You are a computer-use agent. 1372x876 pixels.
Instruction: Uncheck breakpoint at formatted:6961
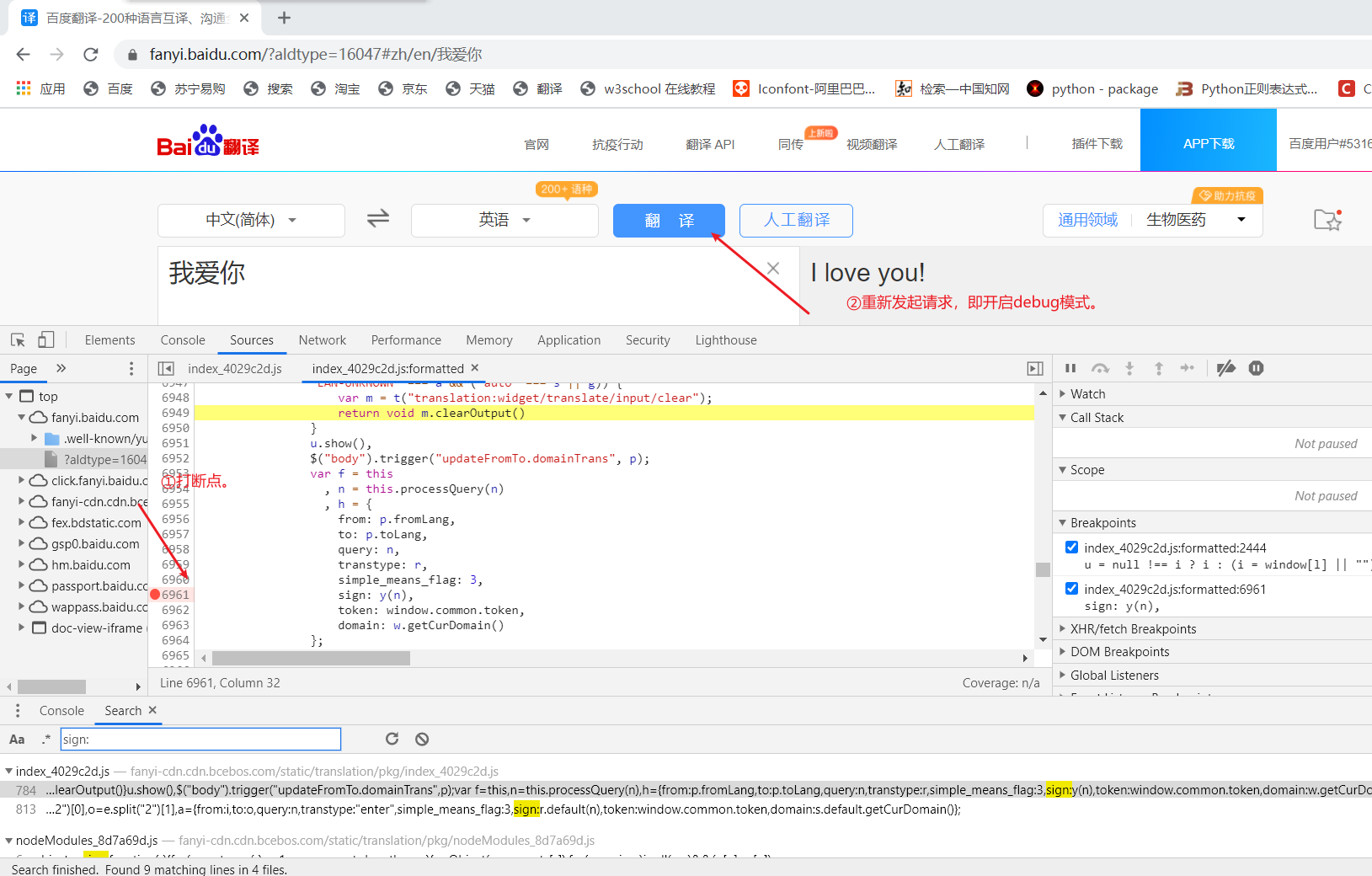pyautogui.click(x=1071, y=589)
